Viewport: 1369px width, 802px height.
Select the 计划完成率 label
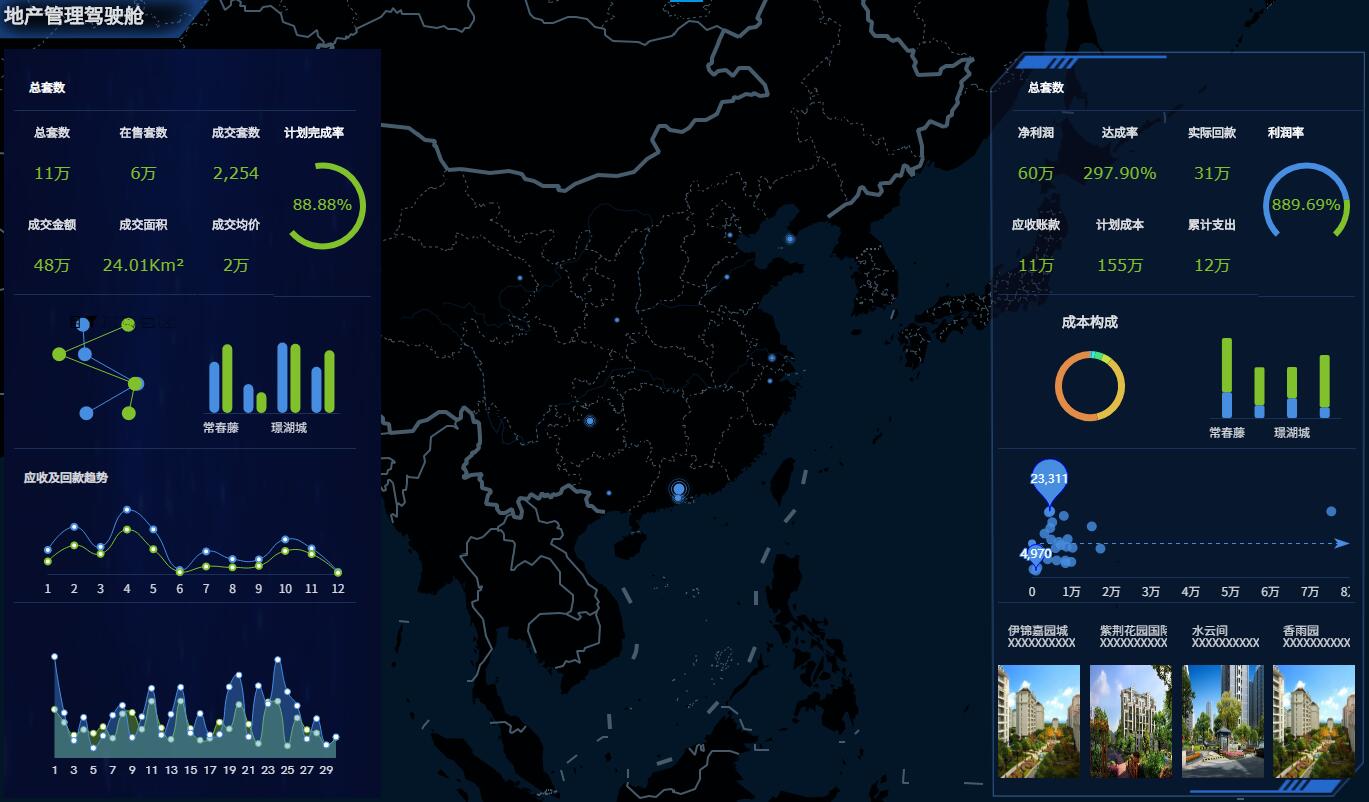pos(314,133)
